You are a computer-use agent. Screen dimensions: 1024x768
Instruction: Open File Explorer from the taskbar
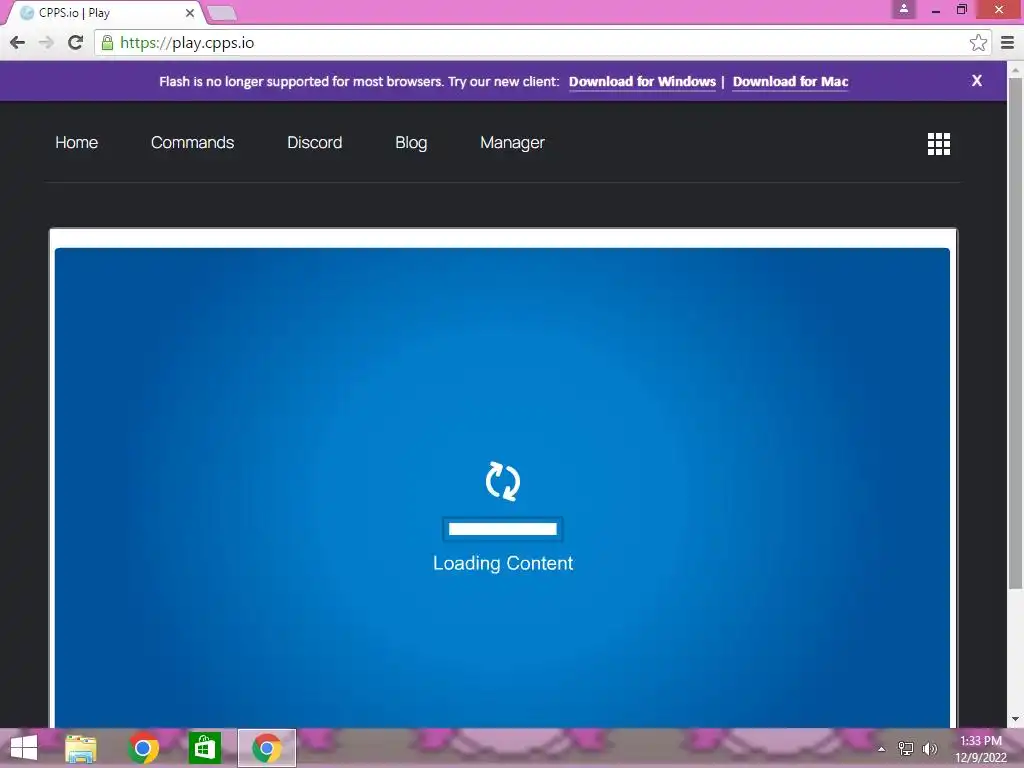[x=81, y=748]
